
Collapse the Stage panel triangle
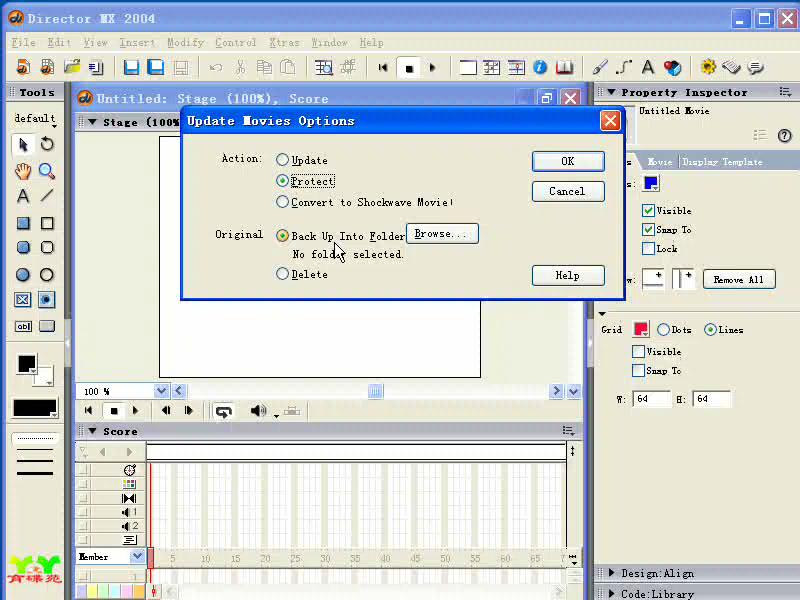coord(92,122)
